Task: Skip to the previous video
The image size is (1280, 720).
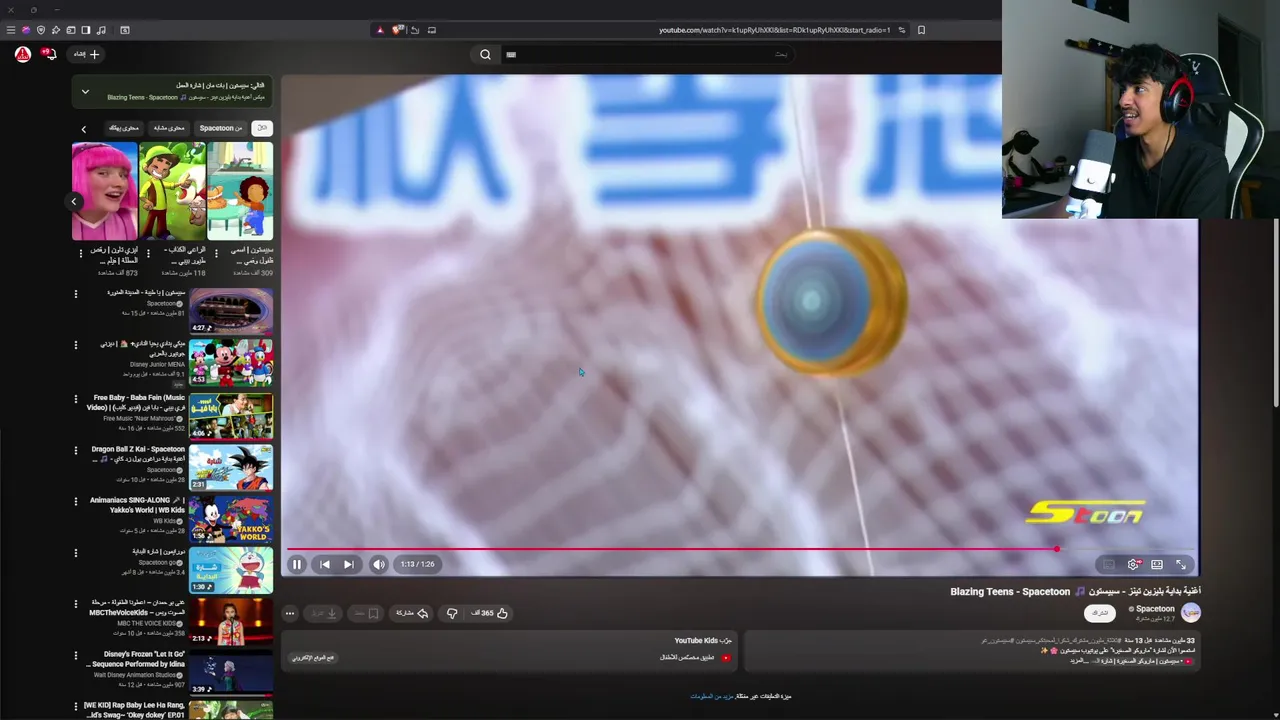Action: (x=324, y=564)
